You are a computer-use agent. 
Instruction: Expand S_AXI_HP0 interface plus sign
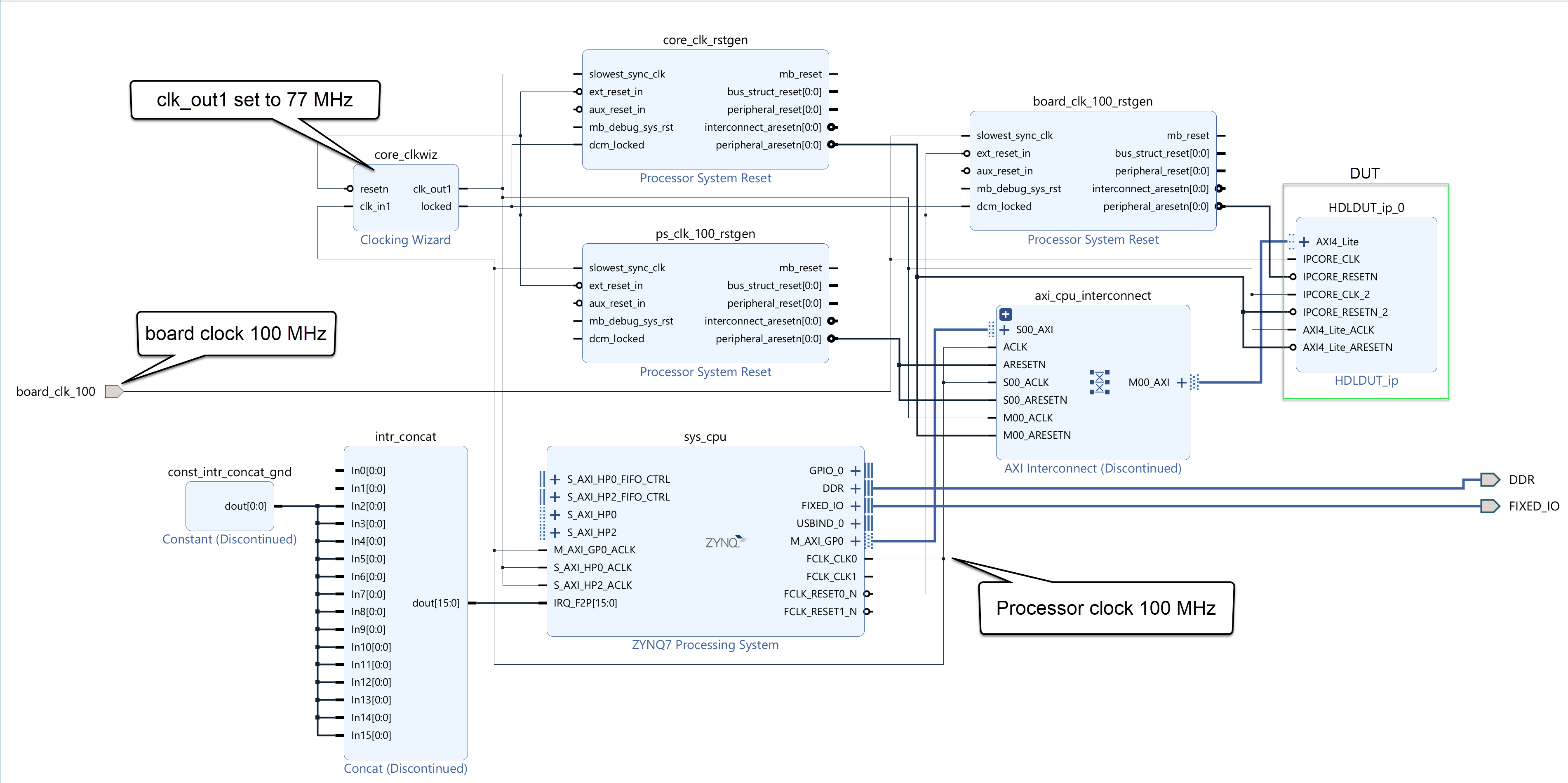[x=555, y=515]
